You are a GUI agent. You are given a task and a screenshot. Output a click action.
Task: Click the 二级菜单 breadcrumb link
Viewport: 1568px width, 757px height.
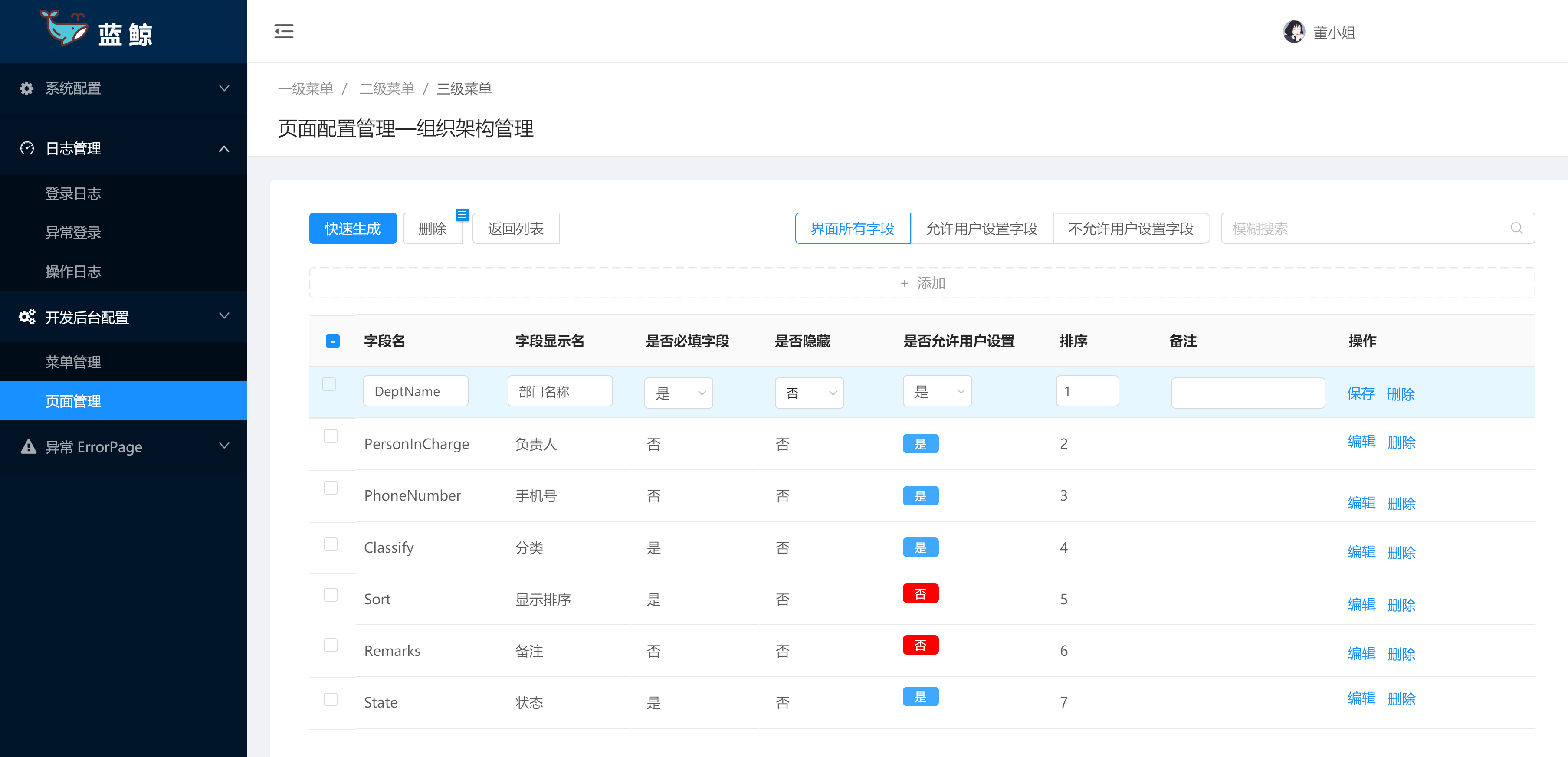click(387, 89)
